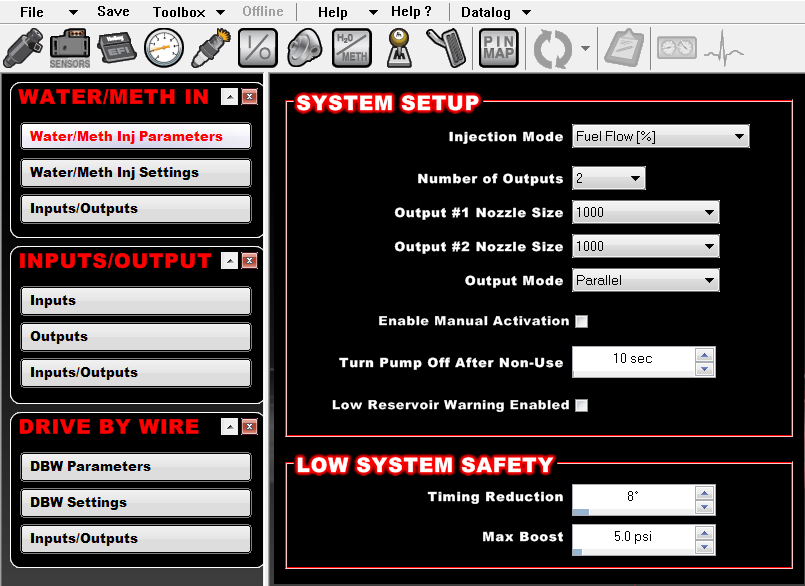Close the Inputs/Output panel
Screen dimensions: 805x586
pos(250,261)
